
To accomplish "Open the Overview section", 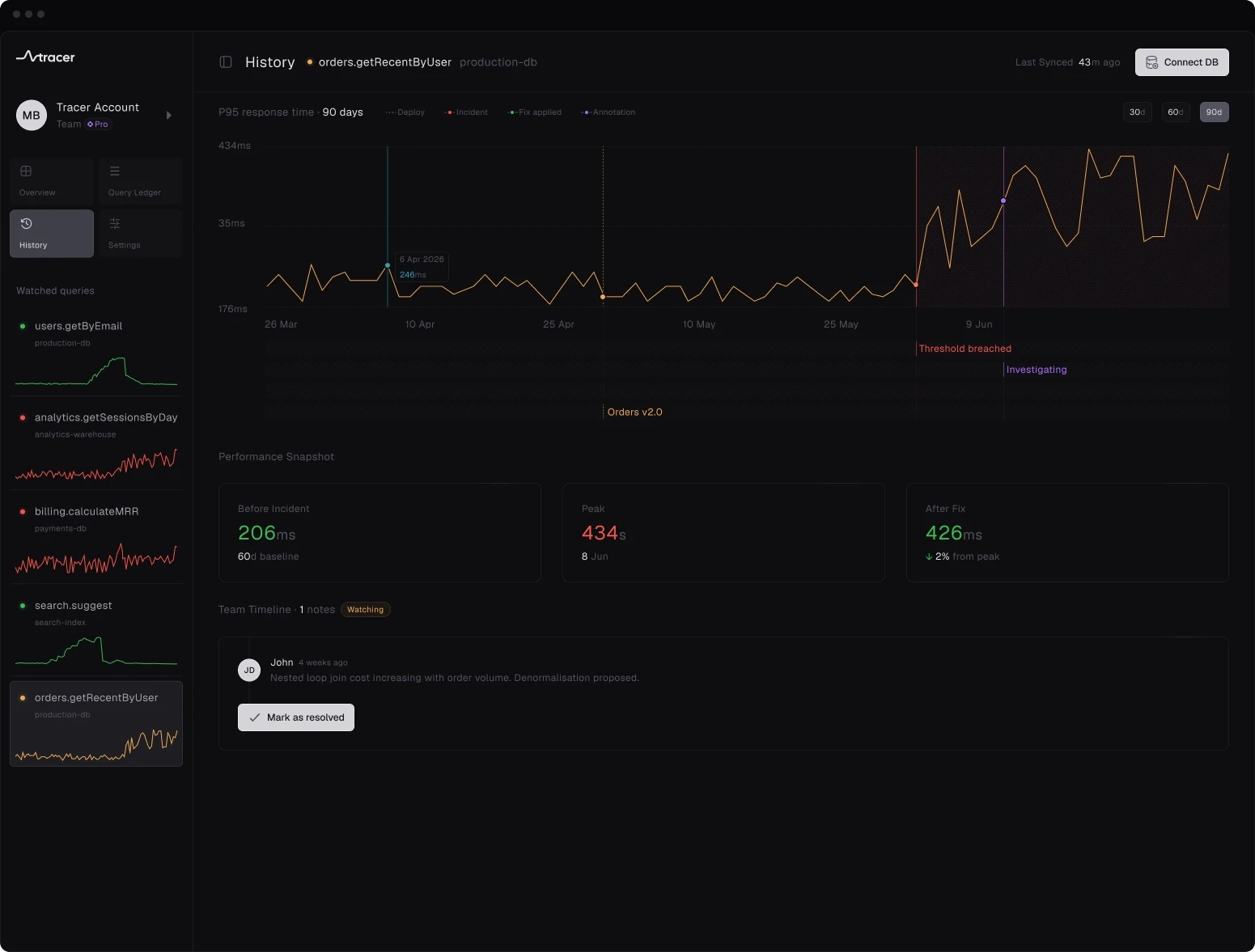I will coord(52,180).
